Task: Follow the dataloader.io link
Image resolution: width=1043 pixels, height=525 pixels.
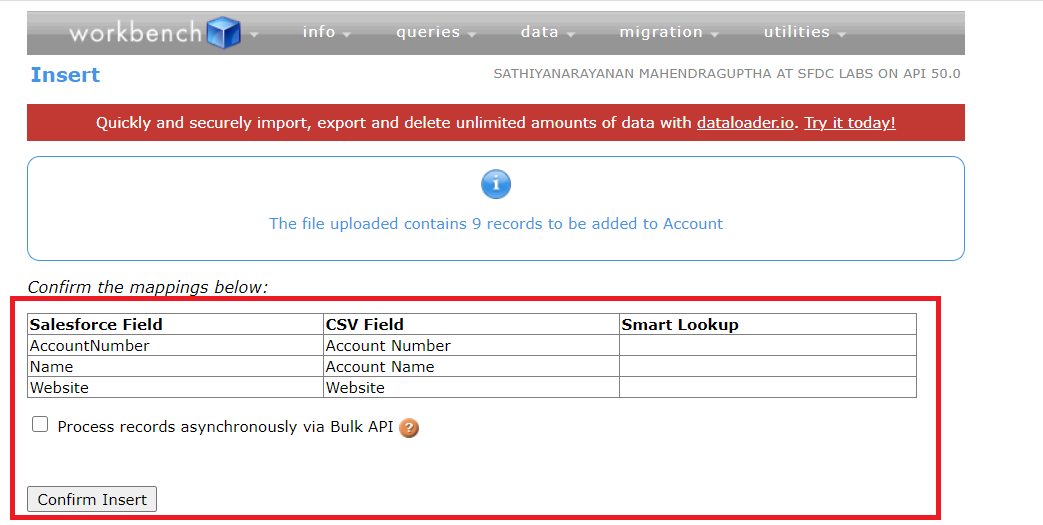Action: [745, 123]
